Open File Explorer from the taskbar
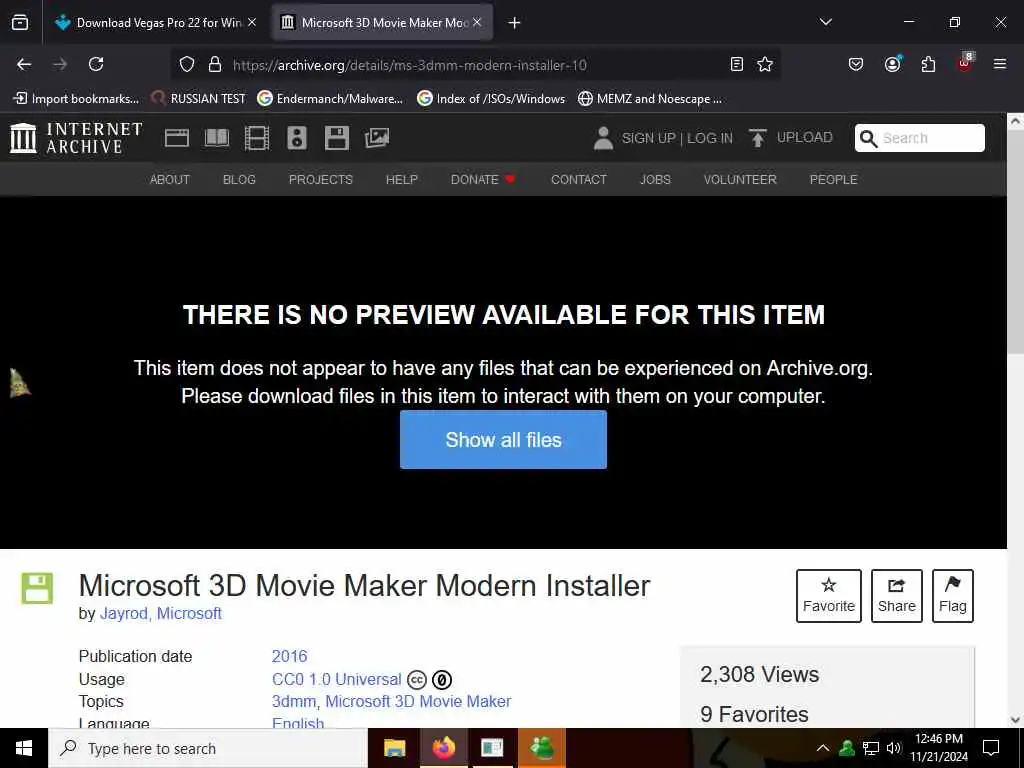 tap(394, 748)
